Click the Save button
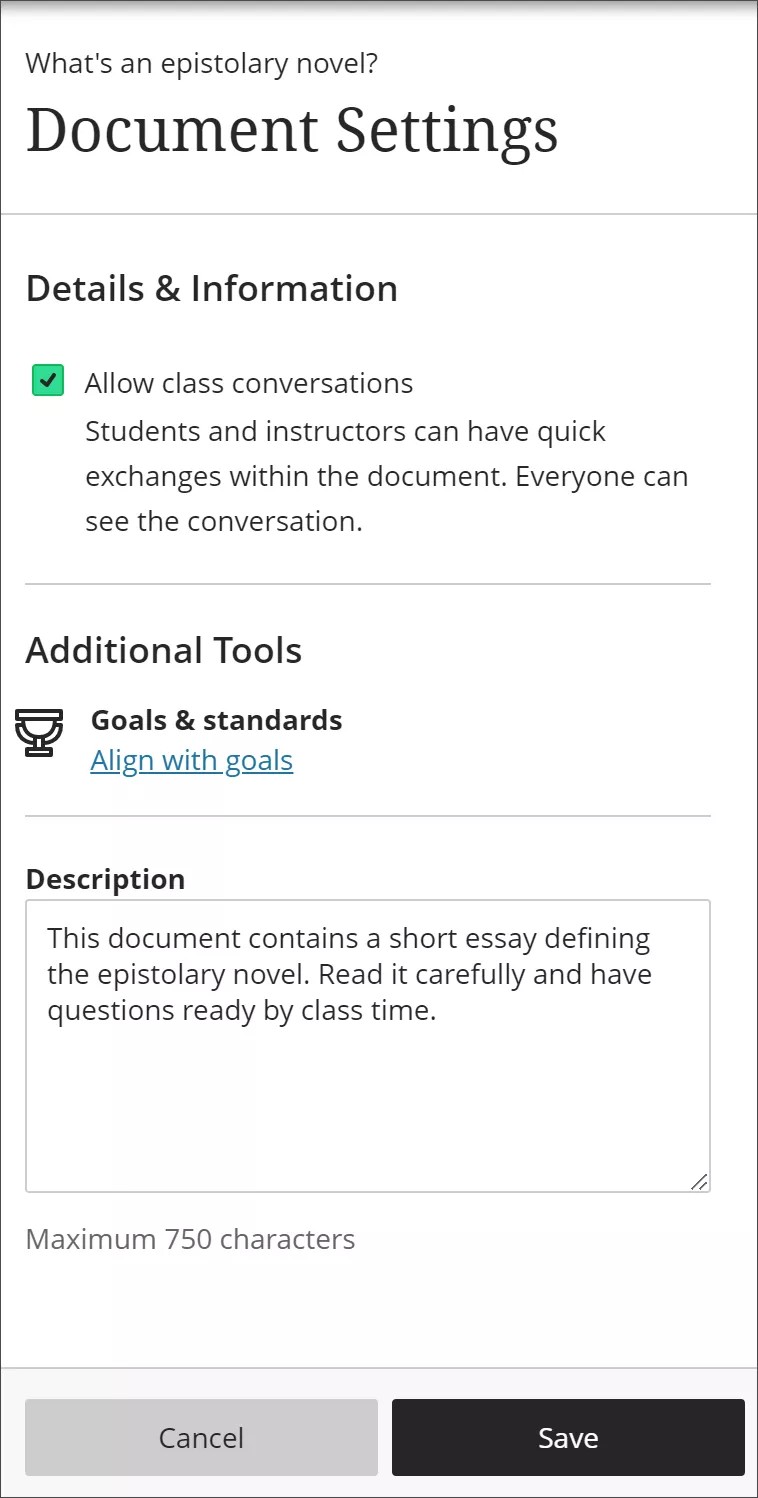The image size is (758, 1498). click(567, 1437)
